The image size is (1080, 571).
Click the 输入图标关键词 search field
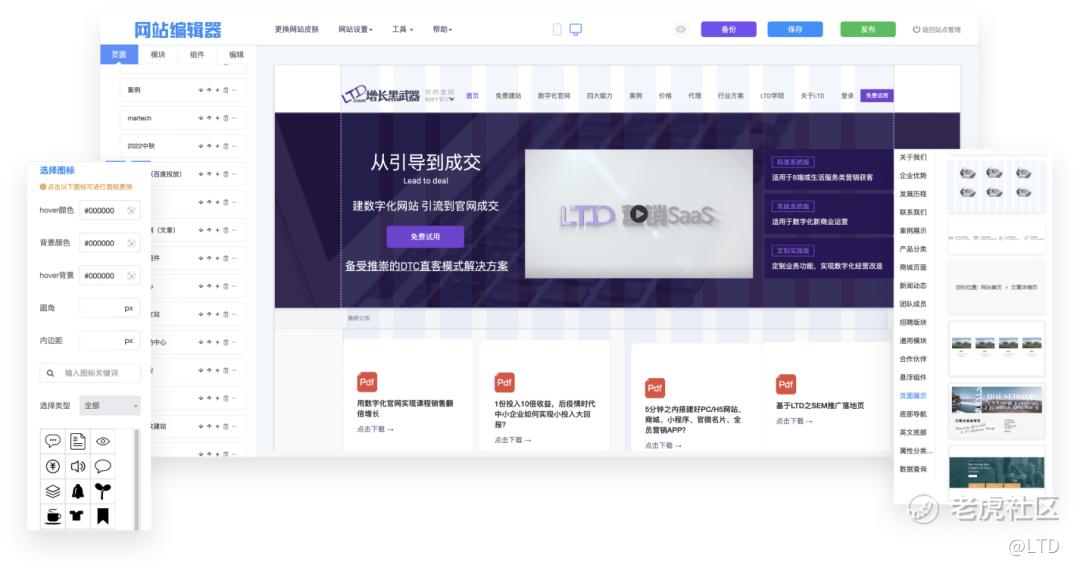(x=90, y=373)
